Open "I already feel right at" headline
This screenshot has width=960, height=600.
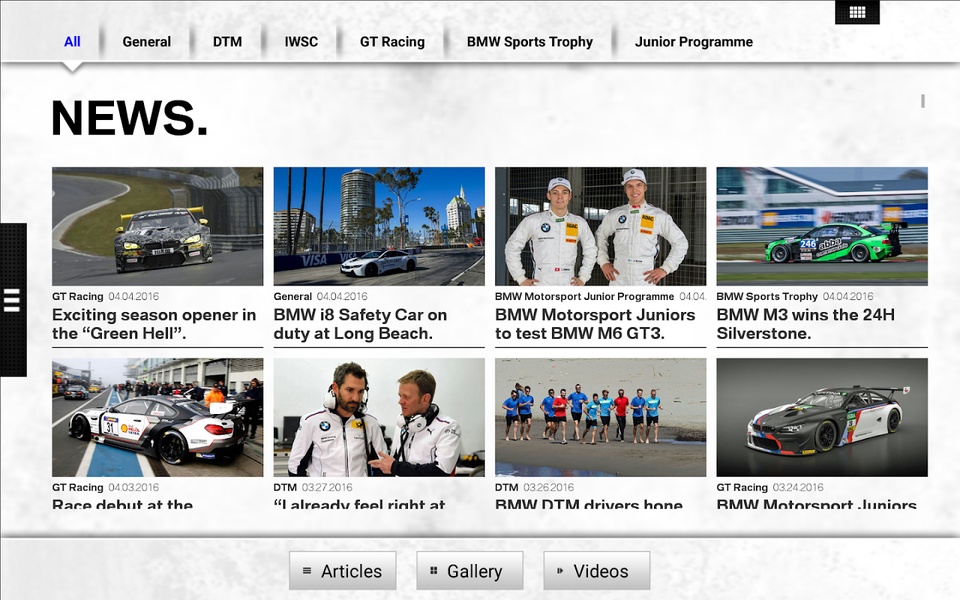click(x=359, y=503)
